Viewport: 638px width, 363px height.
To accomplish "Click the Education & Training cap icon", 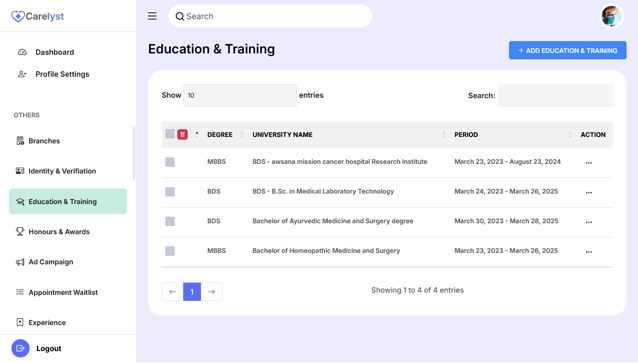I will coord(20,201).
